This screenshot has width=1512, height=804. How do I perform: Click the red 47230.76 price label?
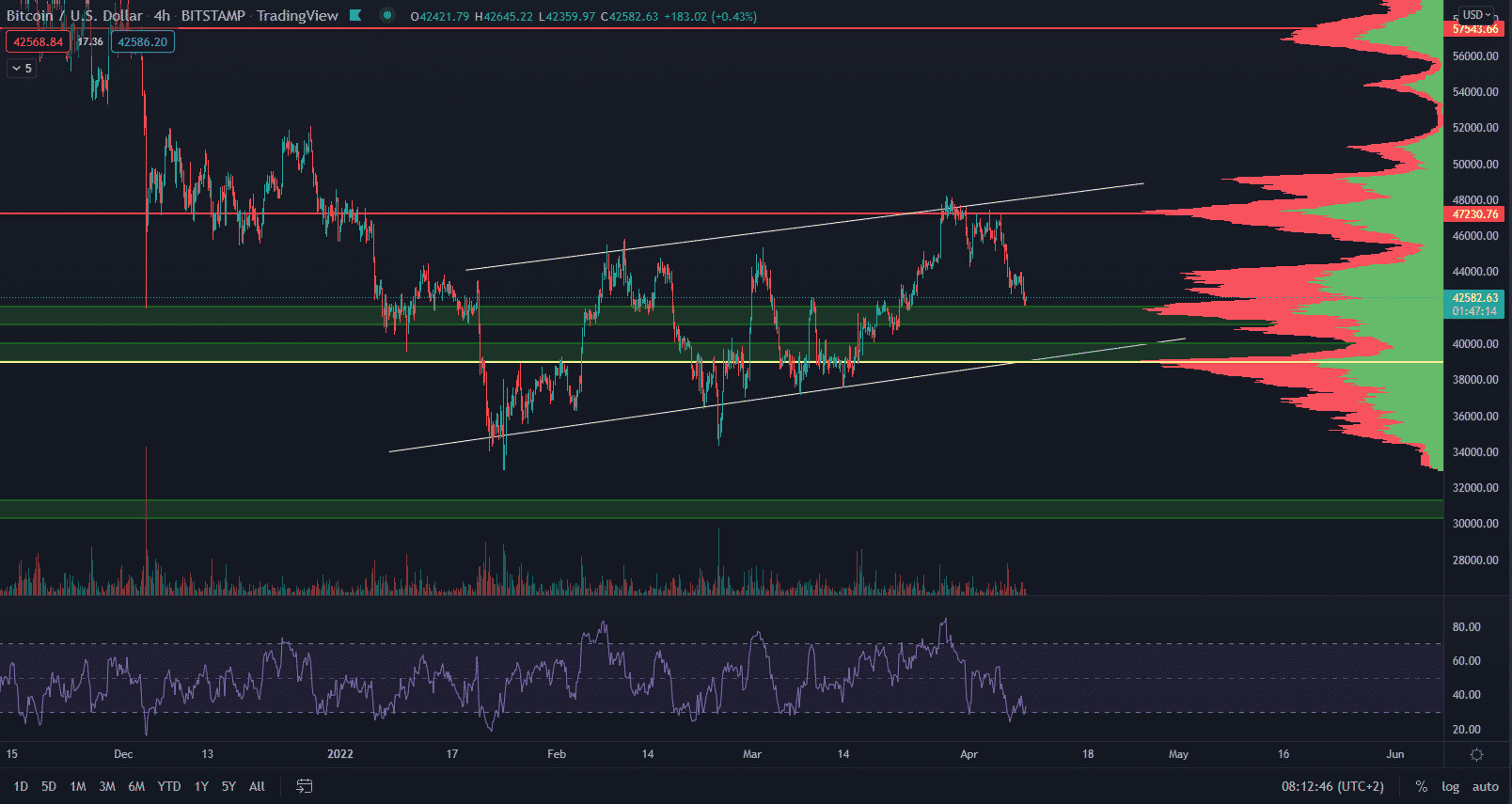tap(1474, 214)
